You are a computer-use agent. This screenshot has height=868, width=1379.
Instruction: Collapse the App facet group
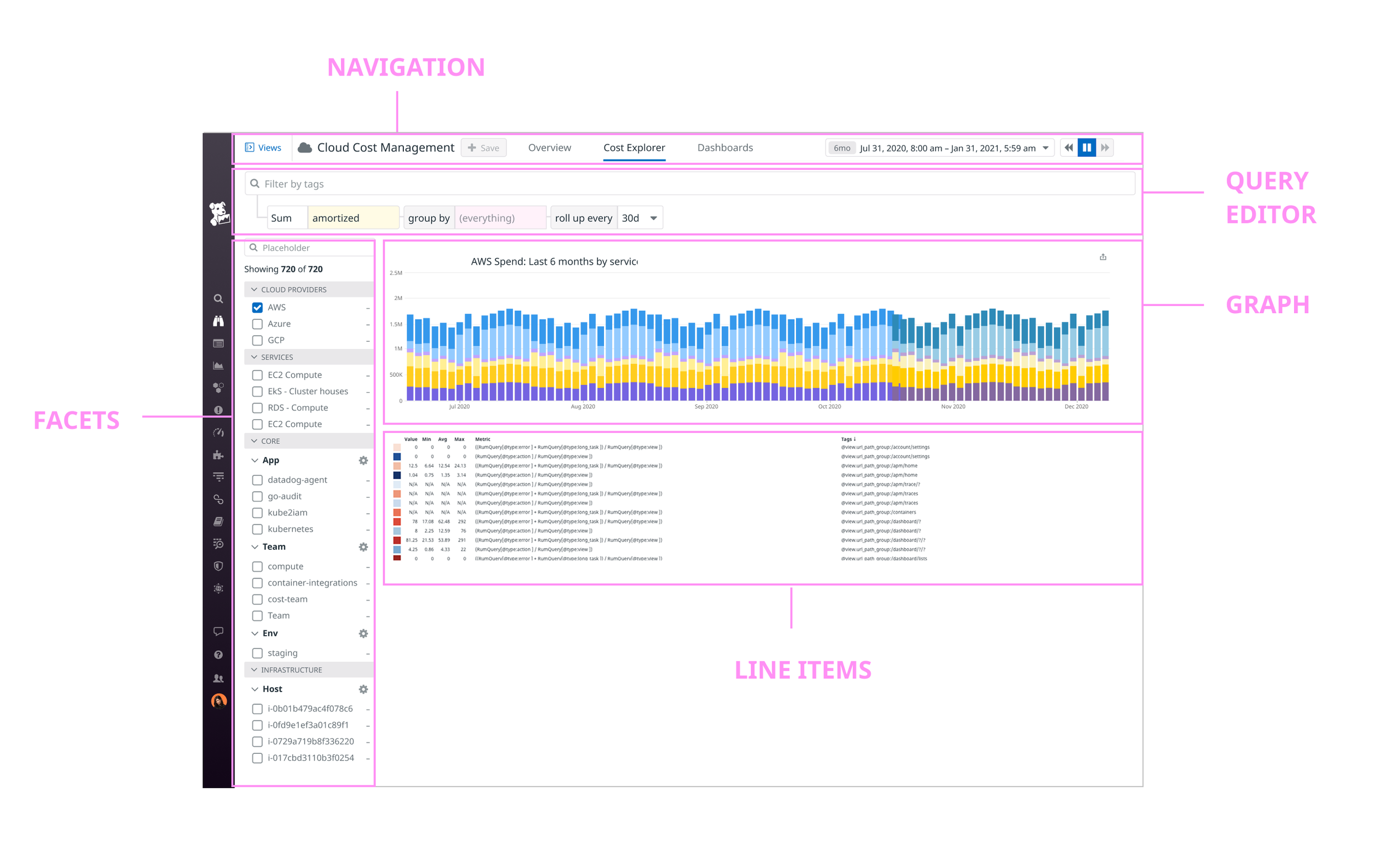tap(255, 460)
